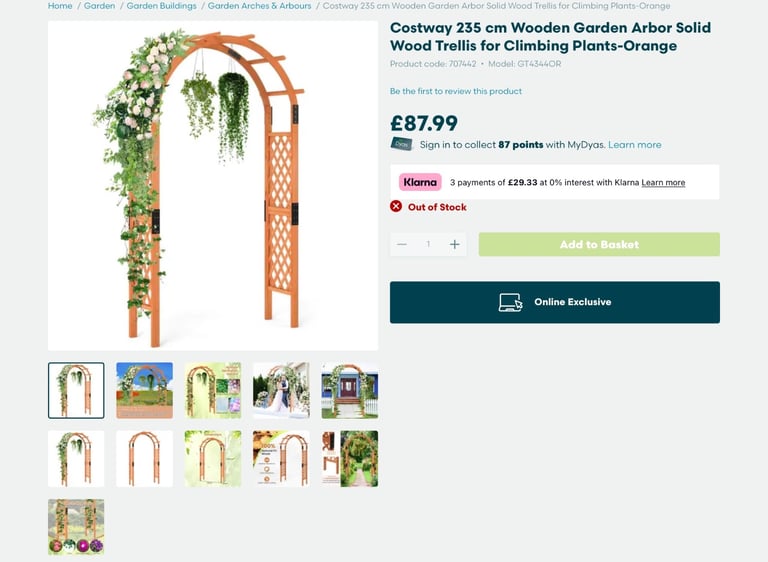Open Garden Buildings breadcrumb
Image resolution: width=768 pixels, height=562 pixels.
click(162, 6)
